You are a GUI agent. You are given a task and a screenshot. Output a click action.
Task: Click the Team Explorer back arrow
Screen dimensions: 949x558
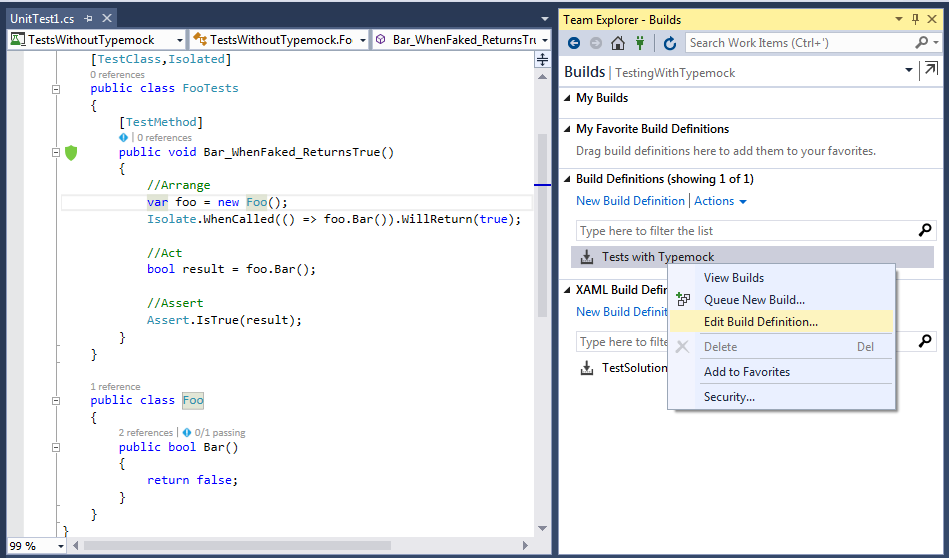(x=574, y=43)
